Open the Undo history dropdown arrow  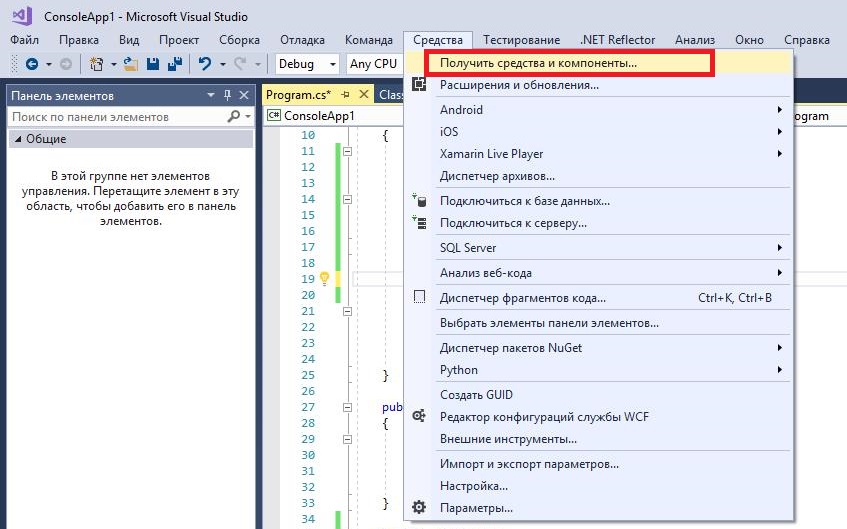[x=223, y=65]
